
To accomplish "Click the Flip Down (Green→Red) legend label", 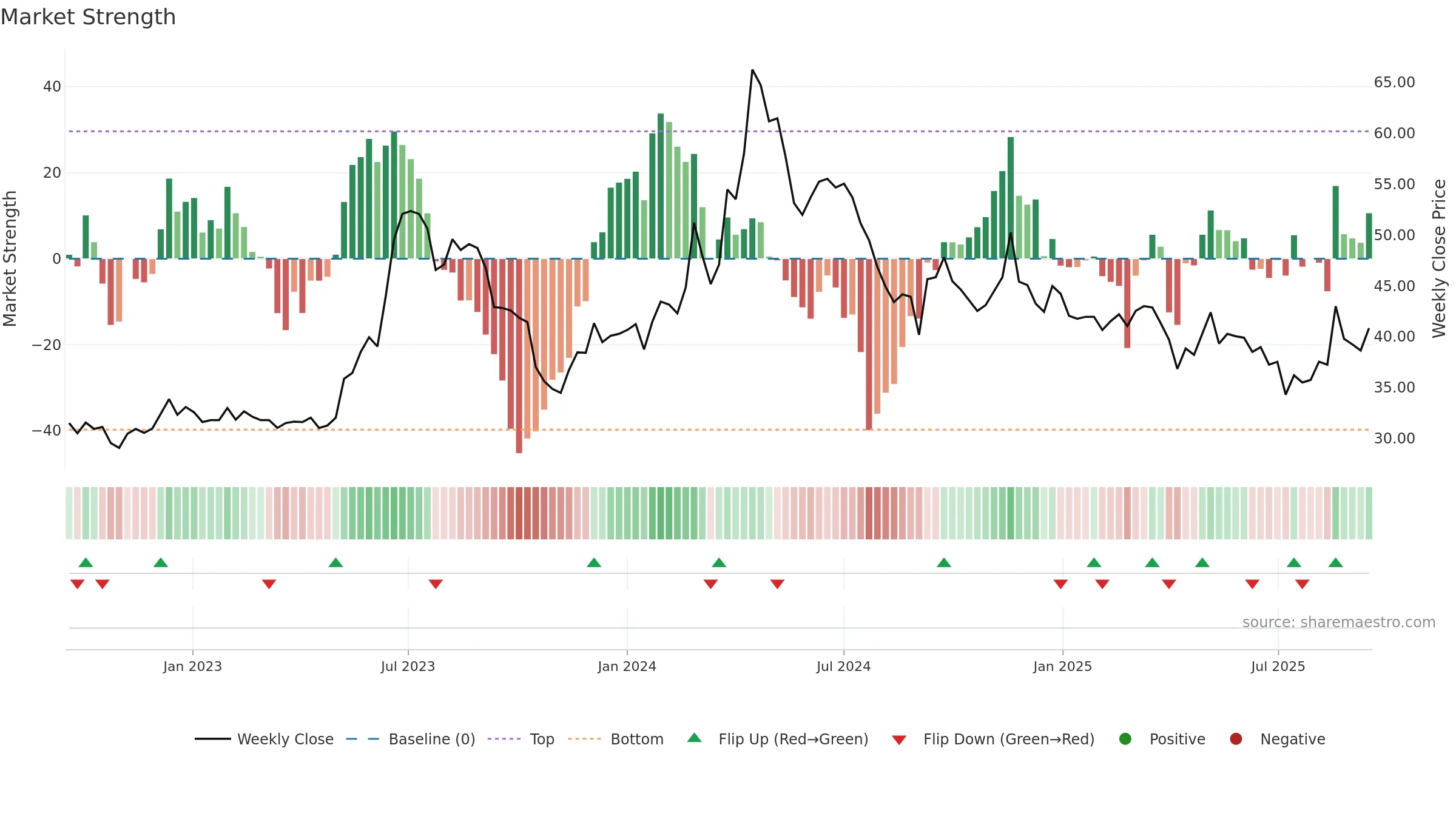I will tap(1009, 739).
